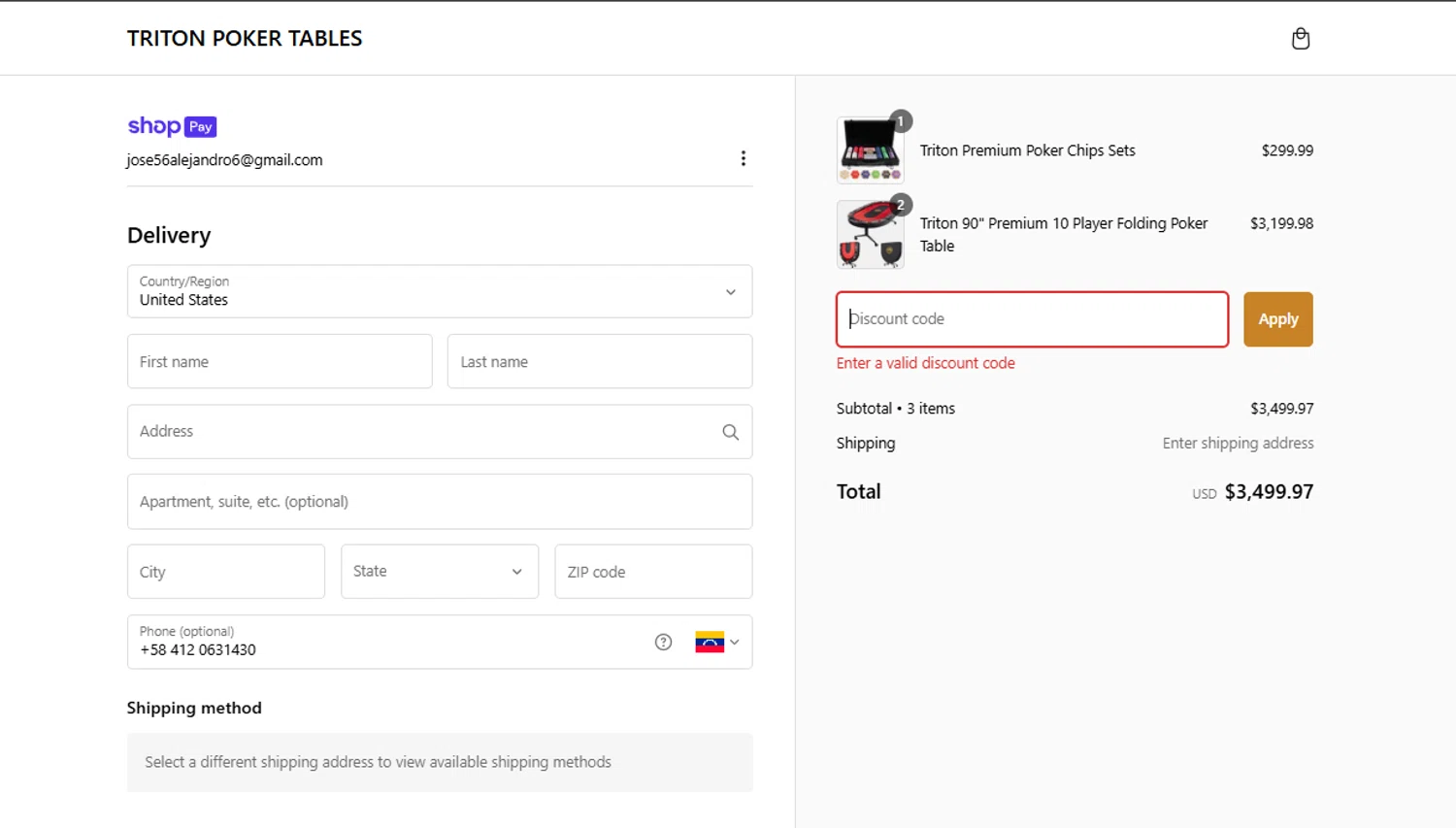Click the ZIP code field
Viewport: 1456px width, 828px height.
point(653,572)
